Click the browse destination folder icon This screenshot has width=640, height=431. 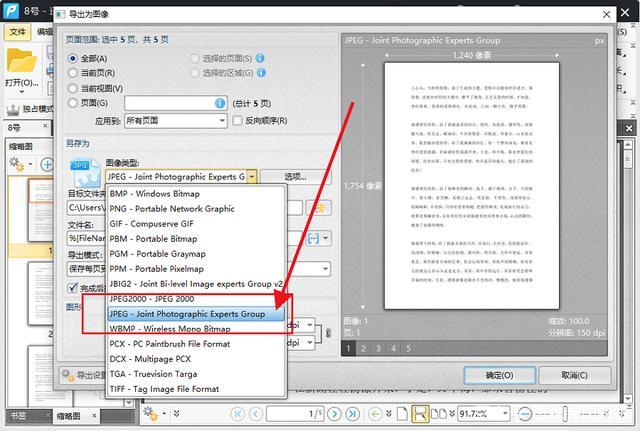click(318, 208)
